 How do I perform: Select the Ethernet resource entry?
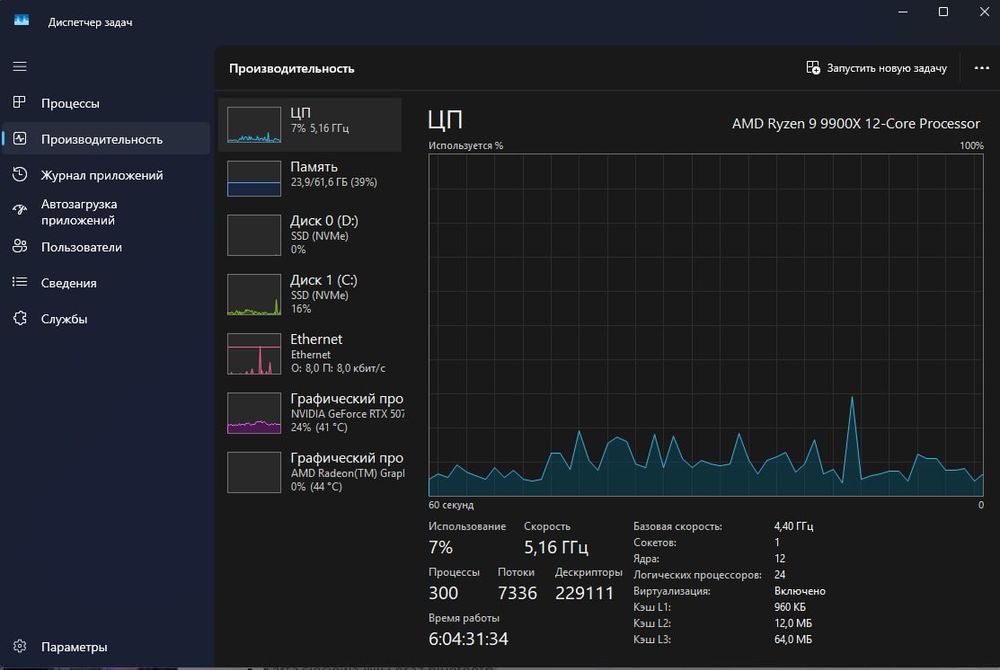coord(310,353)
